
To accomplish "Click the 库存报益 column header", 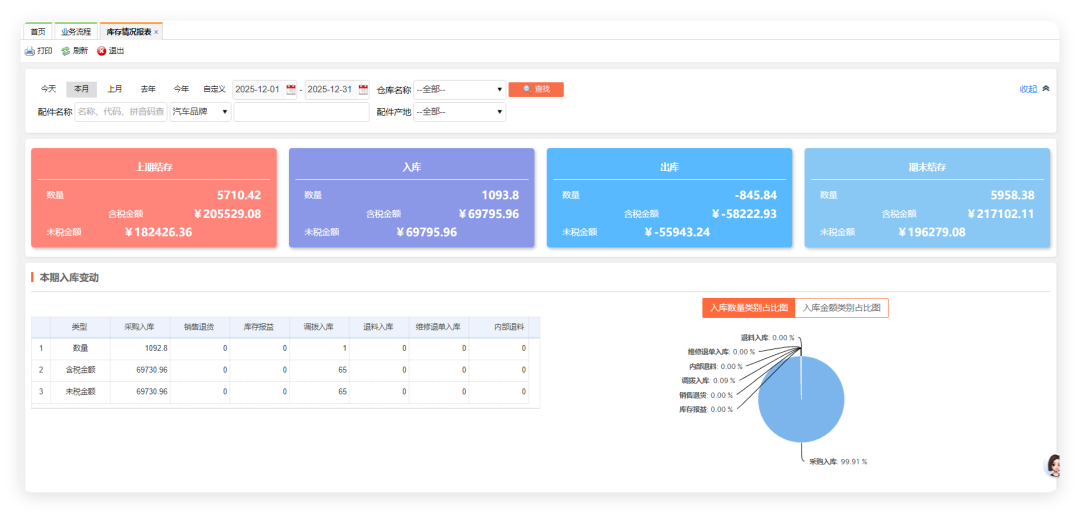I will 260,327.
